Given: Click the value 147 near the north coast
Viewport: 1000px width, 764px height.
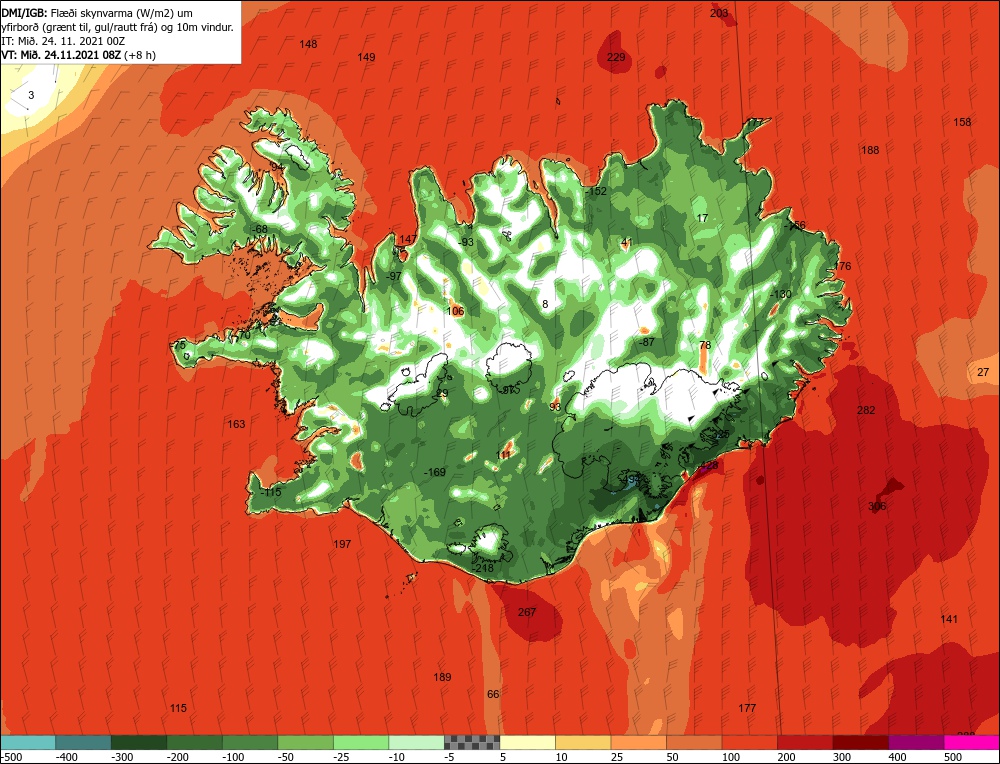Looking at the screenshot, I should (x=408, y=239).
